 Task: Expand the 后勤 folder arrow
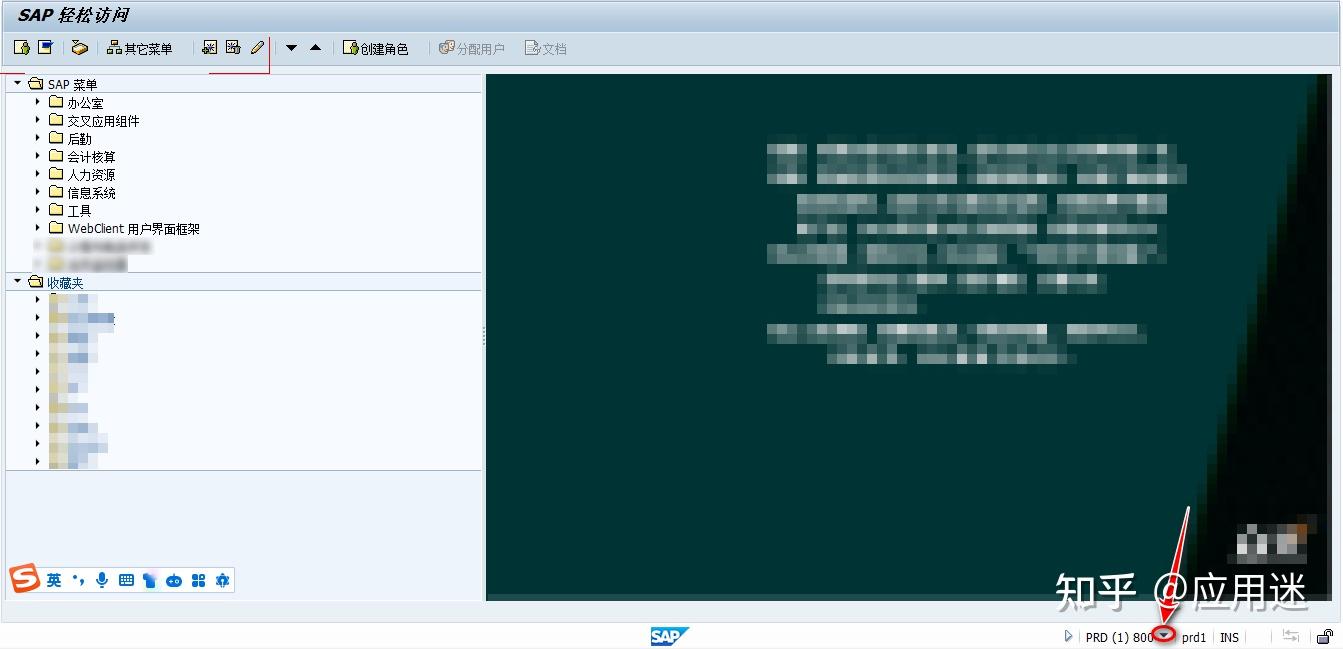point(38,138)
